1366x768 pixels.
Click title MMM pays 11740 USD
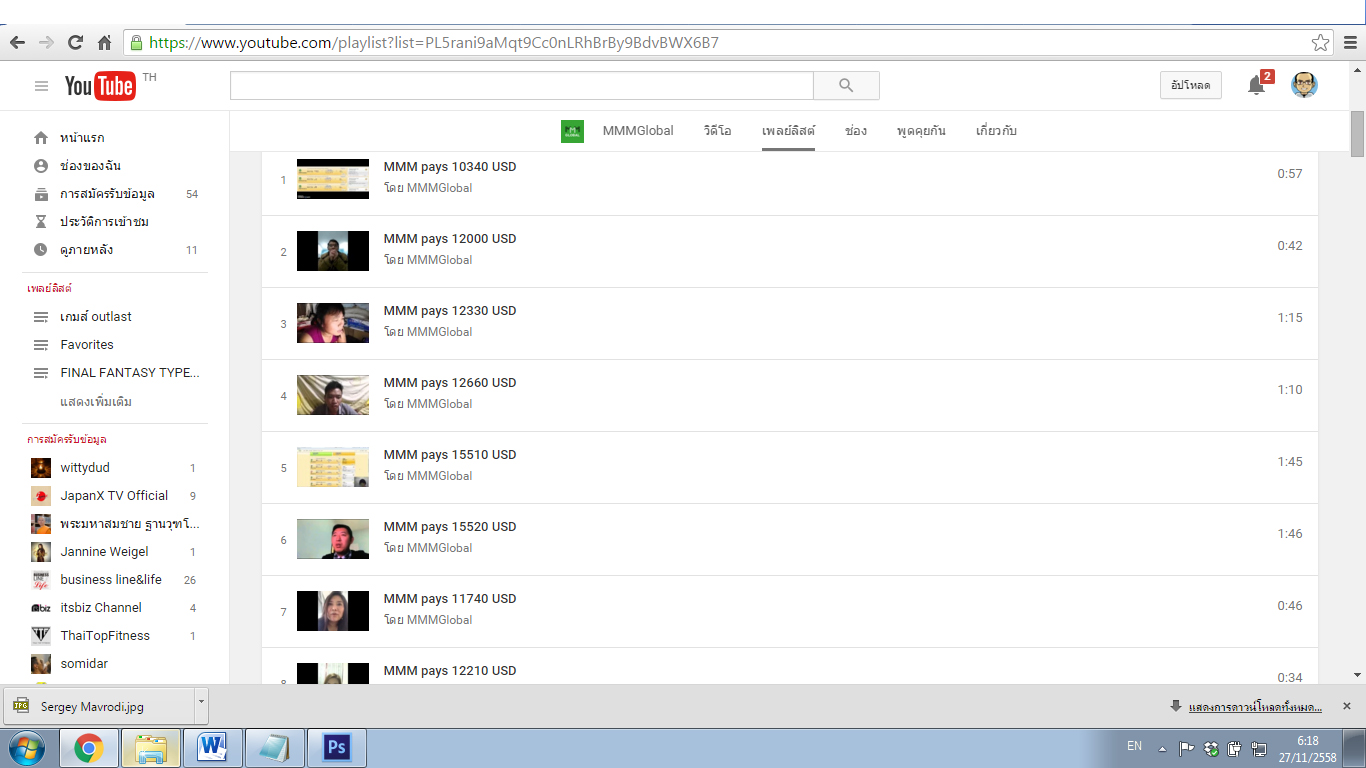tap(450, 599)
